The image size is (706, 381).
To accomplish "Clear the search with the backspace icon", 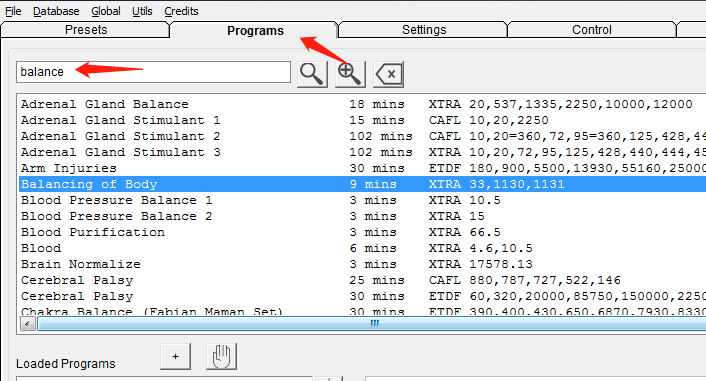I will pos(389,74).
